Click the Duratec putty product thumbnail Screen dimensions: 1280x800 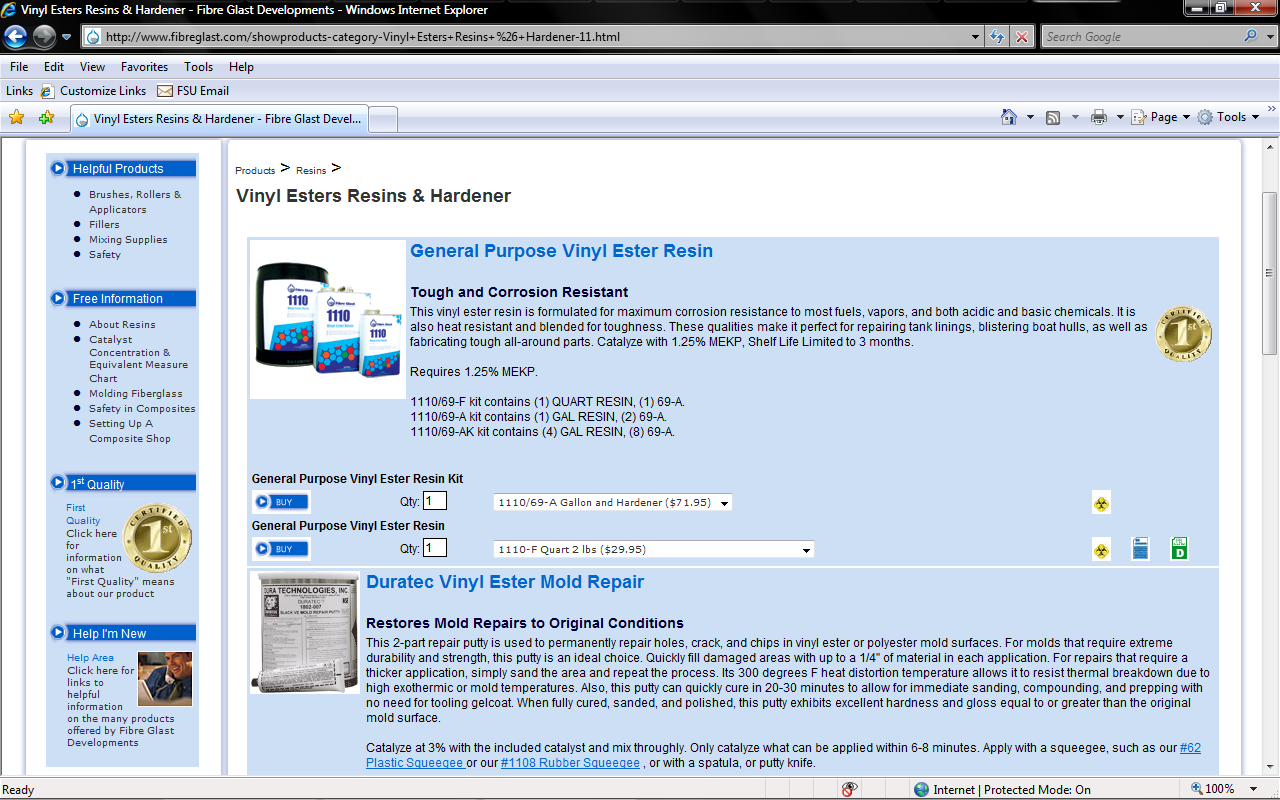tap(305, 633)
